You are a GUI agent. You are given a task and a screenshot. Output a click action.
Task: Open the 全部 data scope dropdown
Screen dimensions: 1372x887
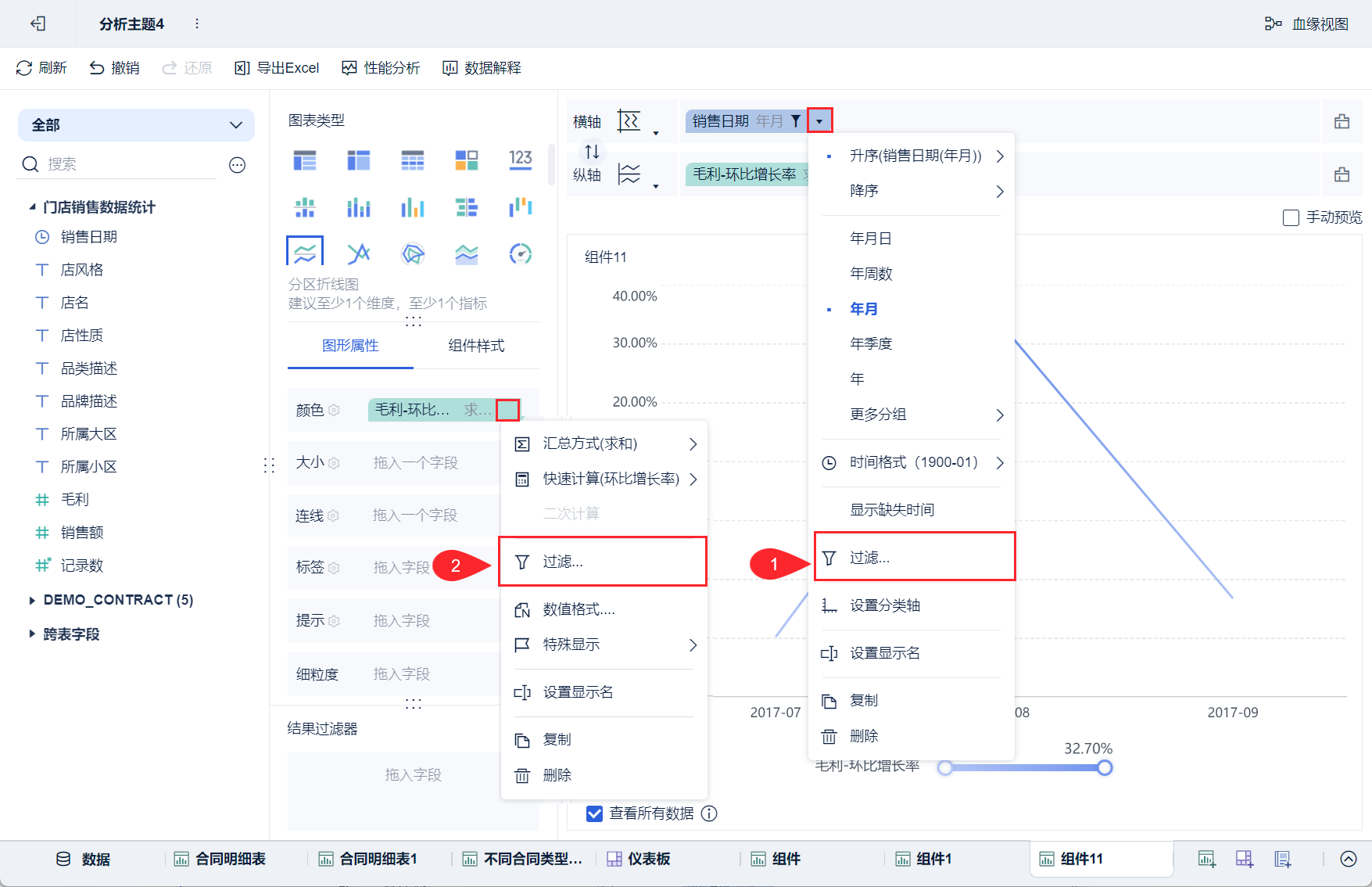(x=137, y=125)
